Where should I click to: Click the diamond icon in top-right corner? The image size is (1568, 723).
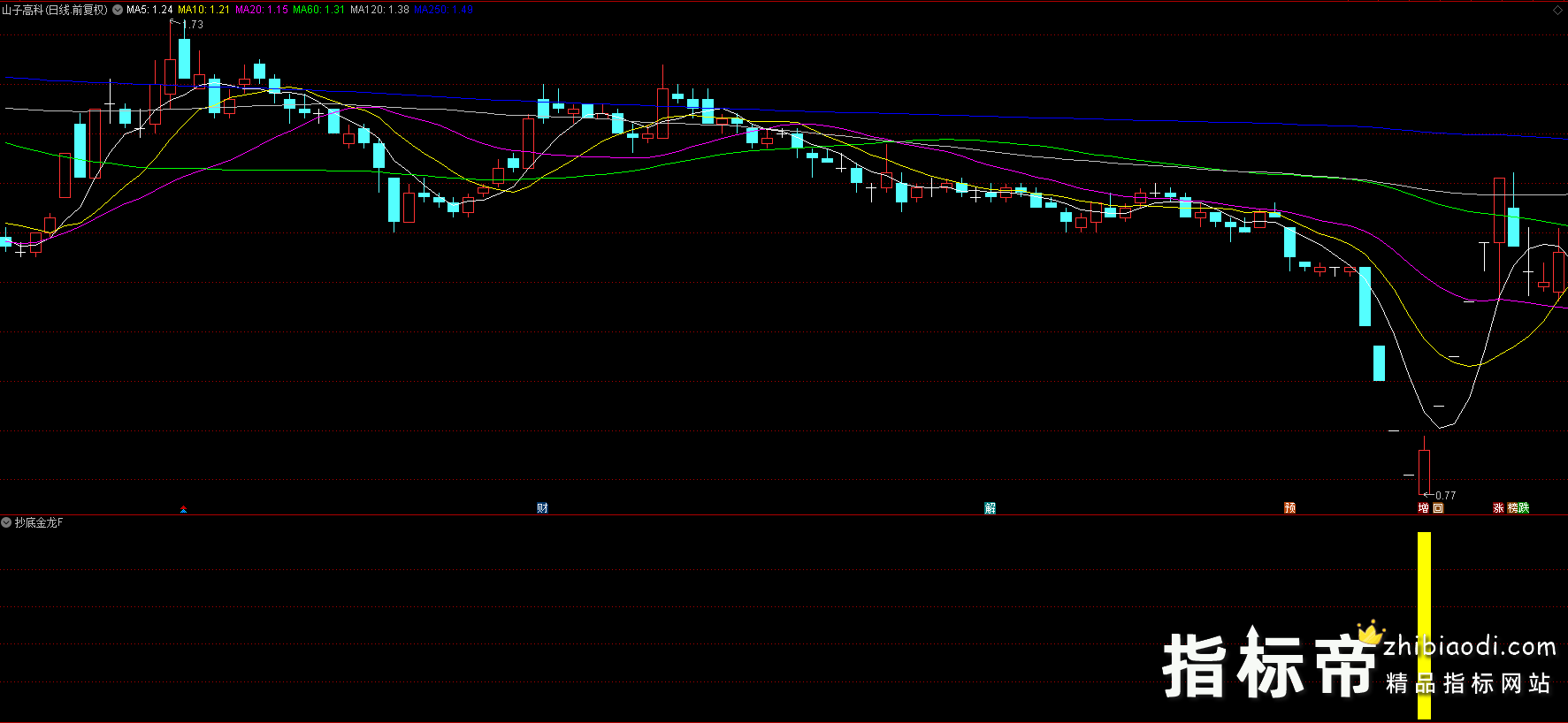(1557, 10)
